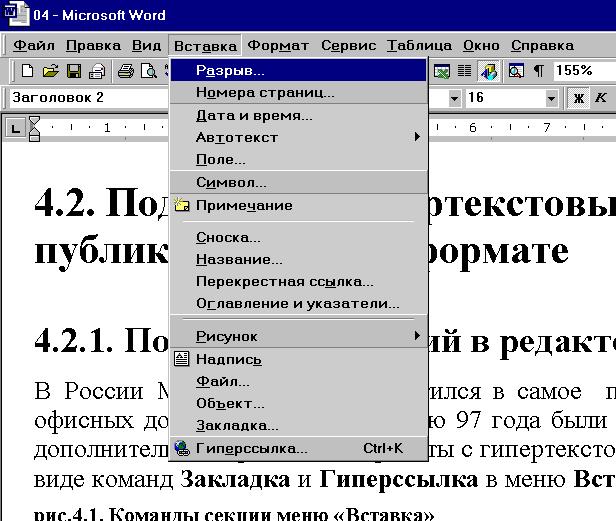Click the Word document icon in the title bar
This screenshot has width=616, height=521.
(x=15, y=13)
